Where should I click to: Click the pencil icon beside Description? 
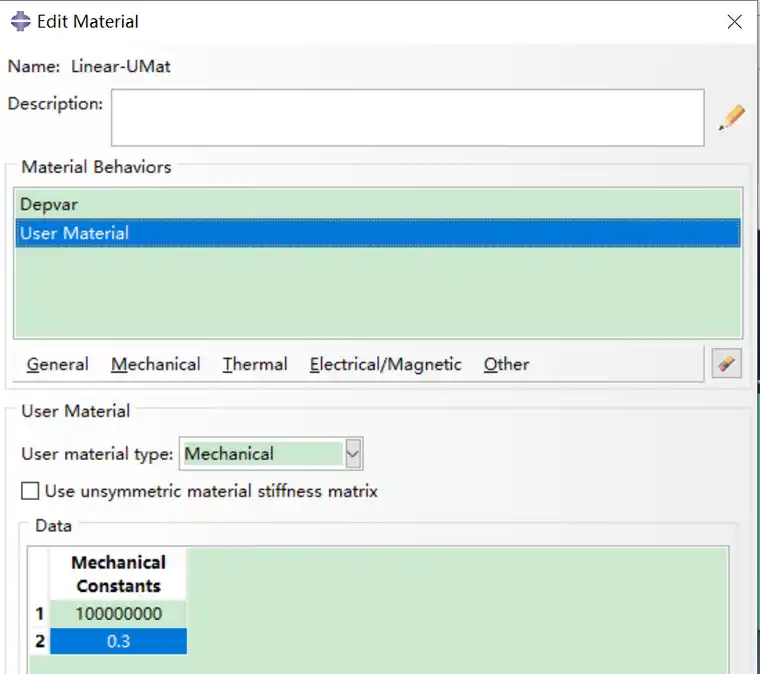[x=731, y=118]
